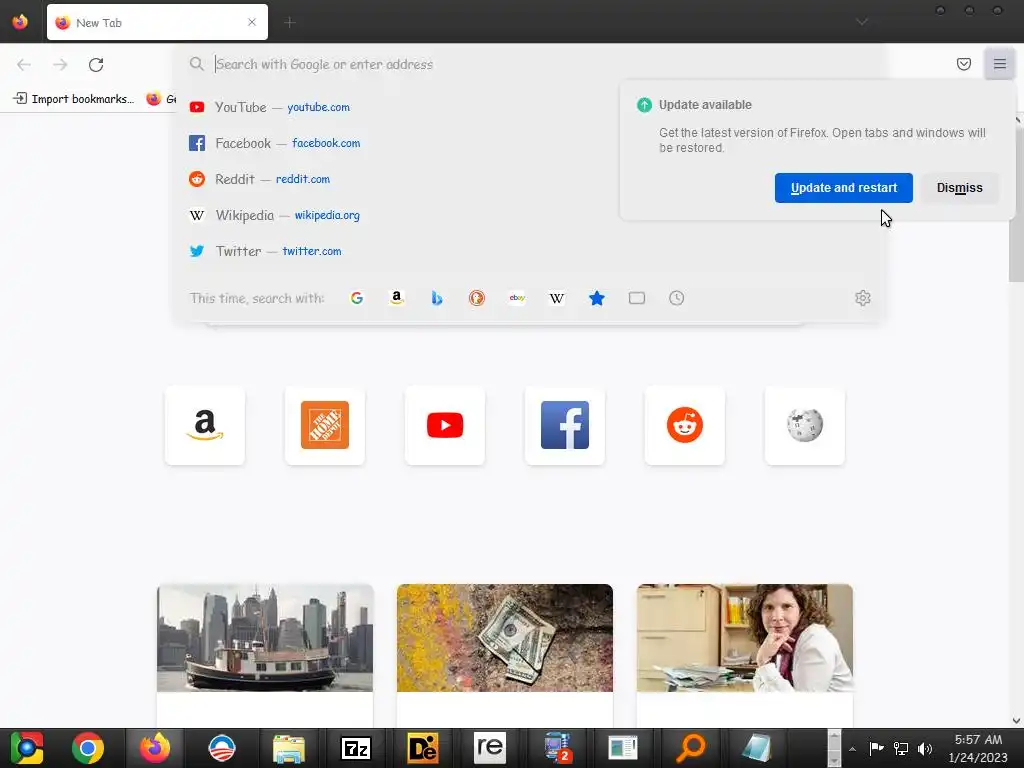This screenshot has height=768, width=1024.
Task: Open the network tray icon
Action: click(x=901, y=748)
